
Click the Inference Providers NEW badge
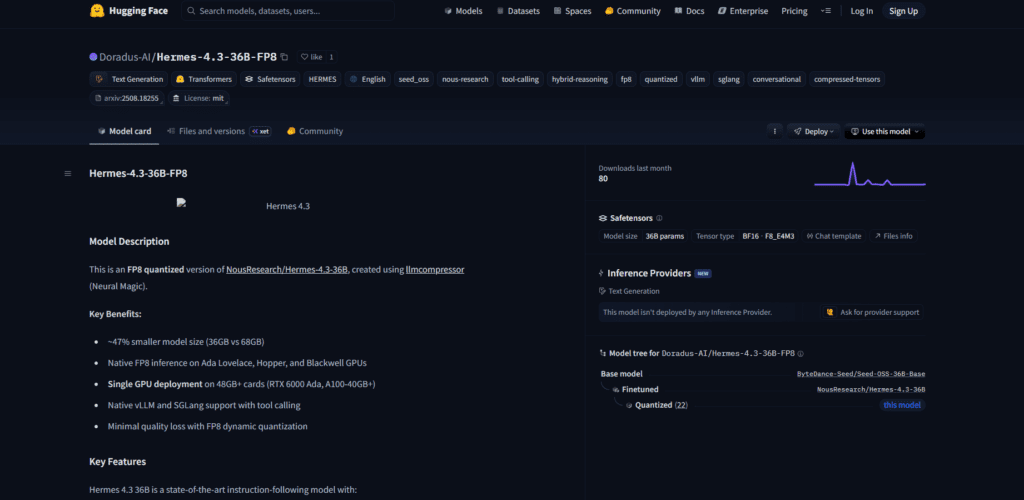click(703, 273)
